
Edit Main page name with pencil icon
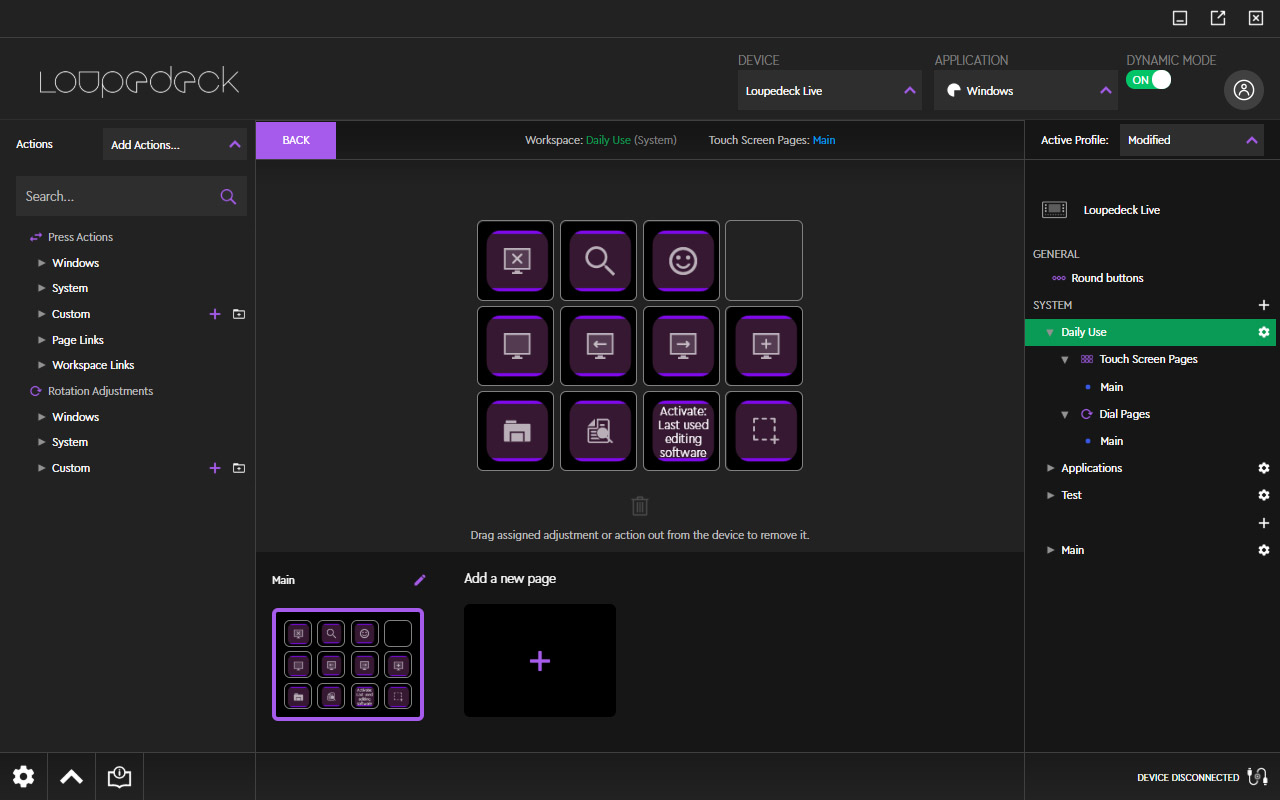click(x=420, y=580)
